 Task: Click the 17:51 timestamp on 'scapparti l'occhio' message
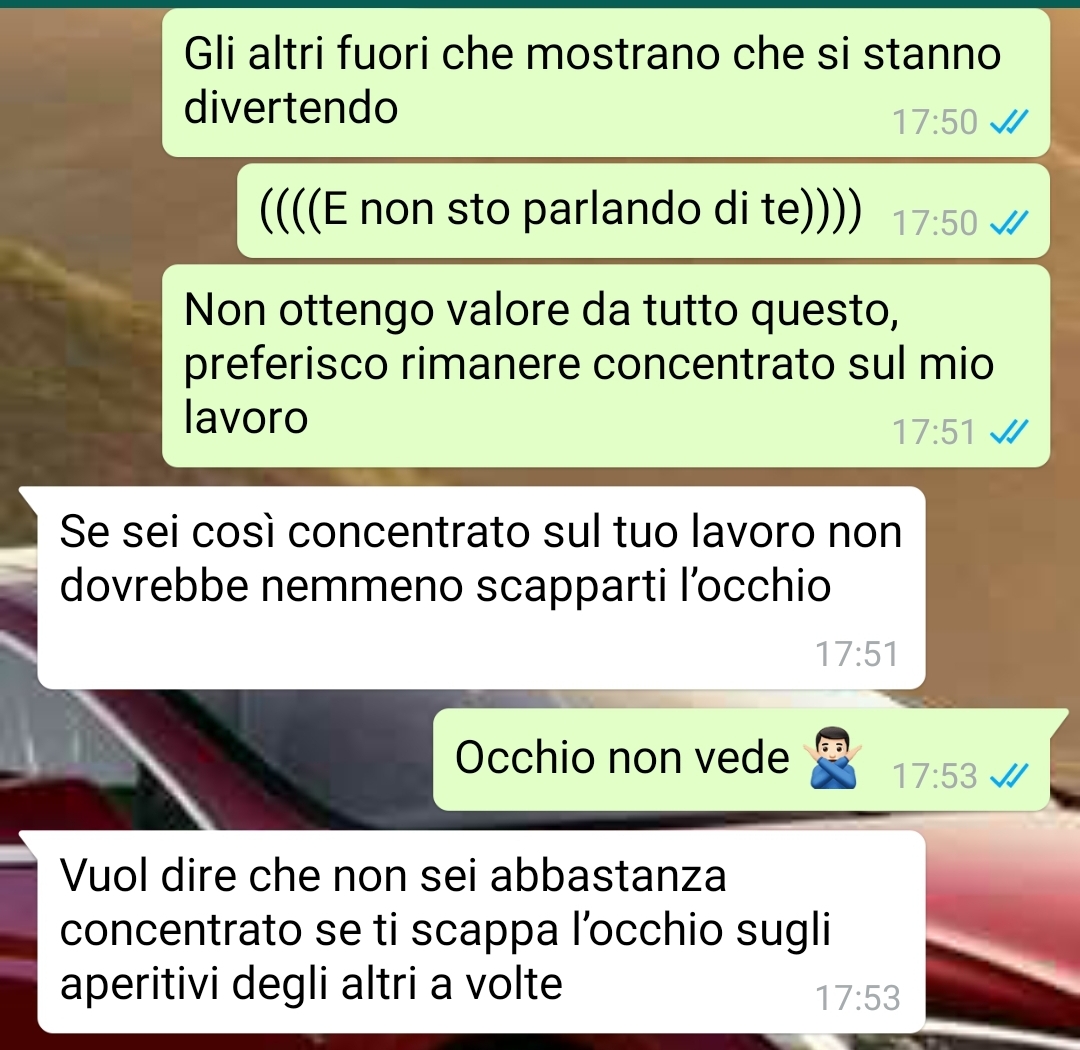(858, 653)
